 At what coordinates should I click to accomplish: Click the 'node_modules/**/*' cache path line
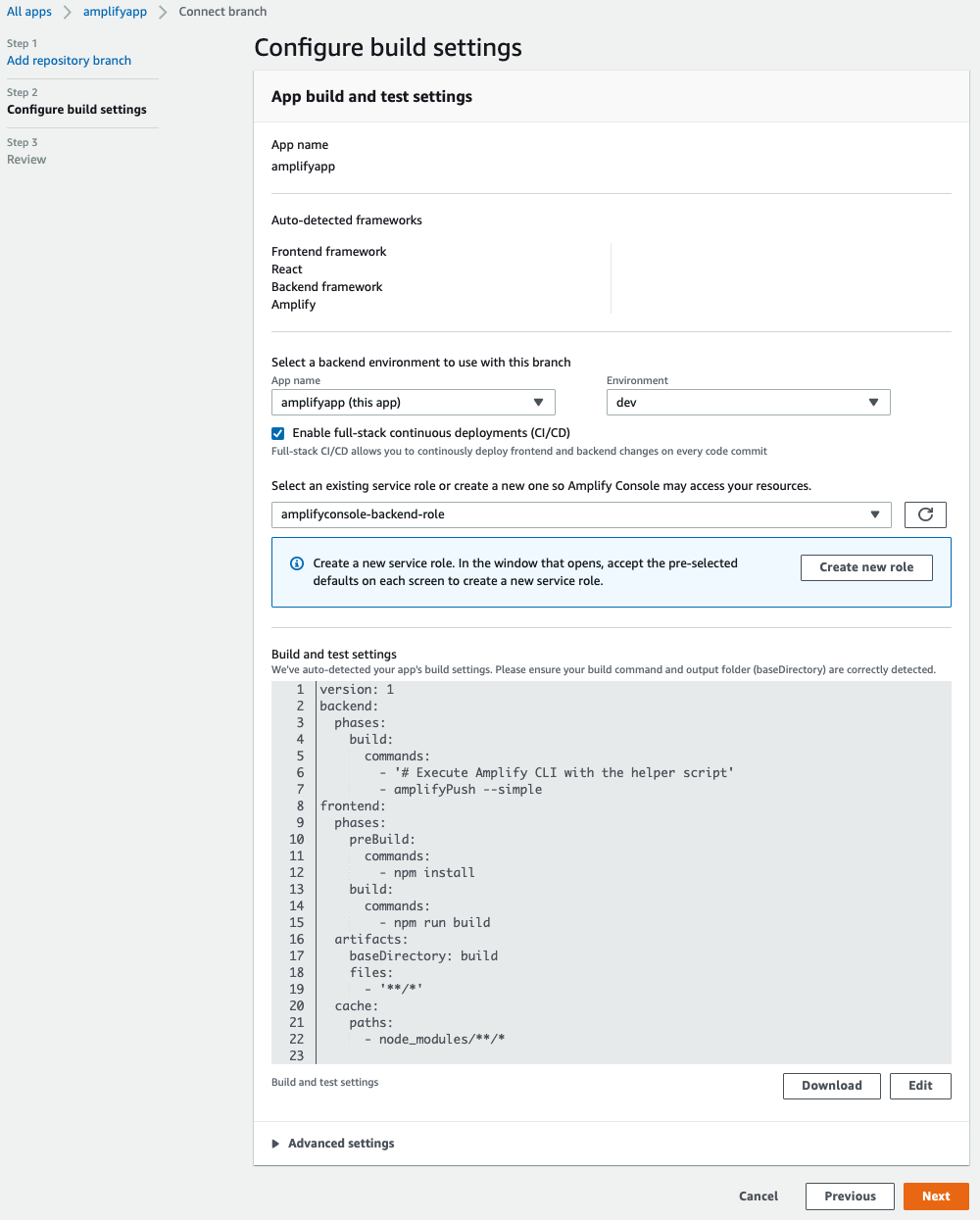[x=435, y=1040]
